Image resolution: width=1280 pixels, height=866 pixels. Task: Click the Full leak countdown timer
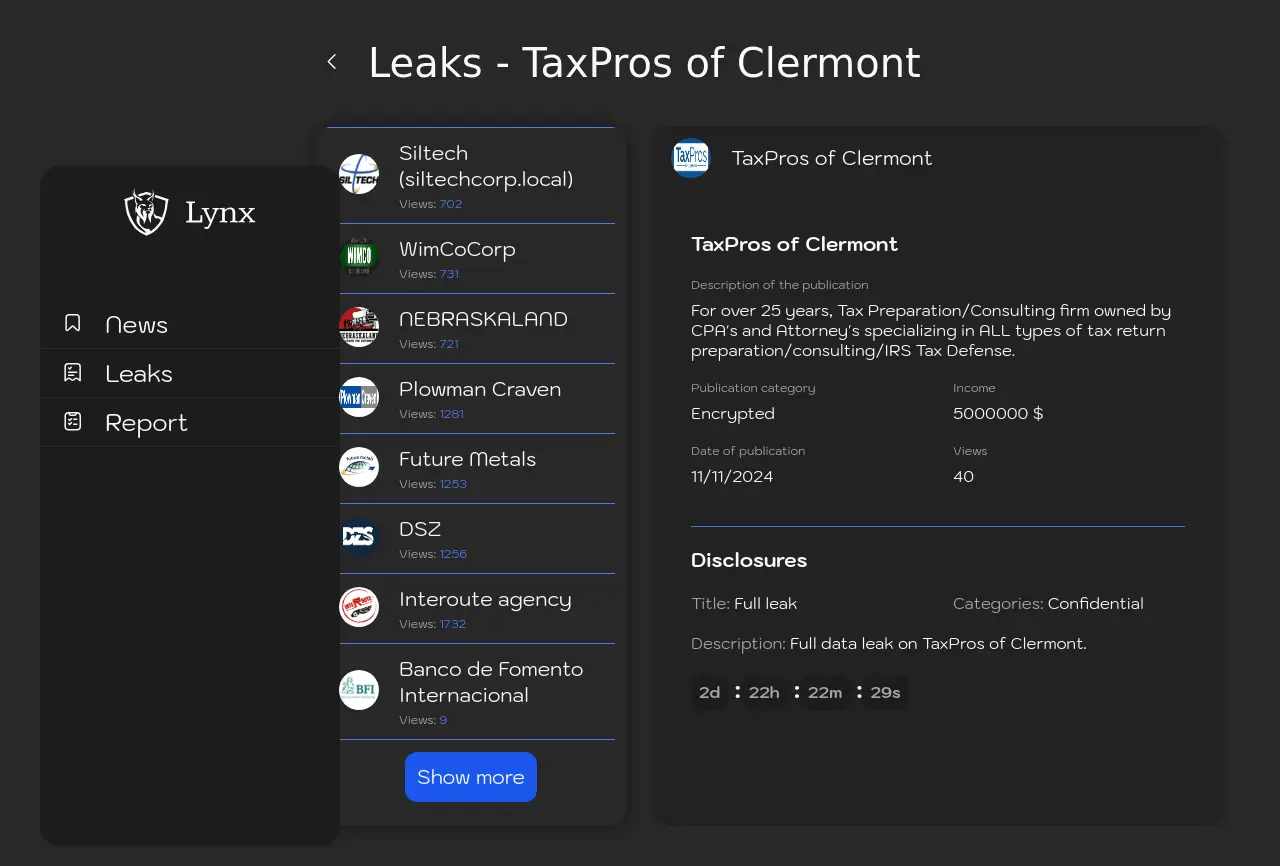pos(800,693)
